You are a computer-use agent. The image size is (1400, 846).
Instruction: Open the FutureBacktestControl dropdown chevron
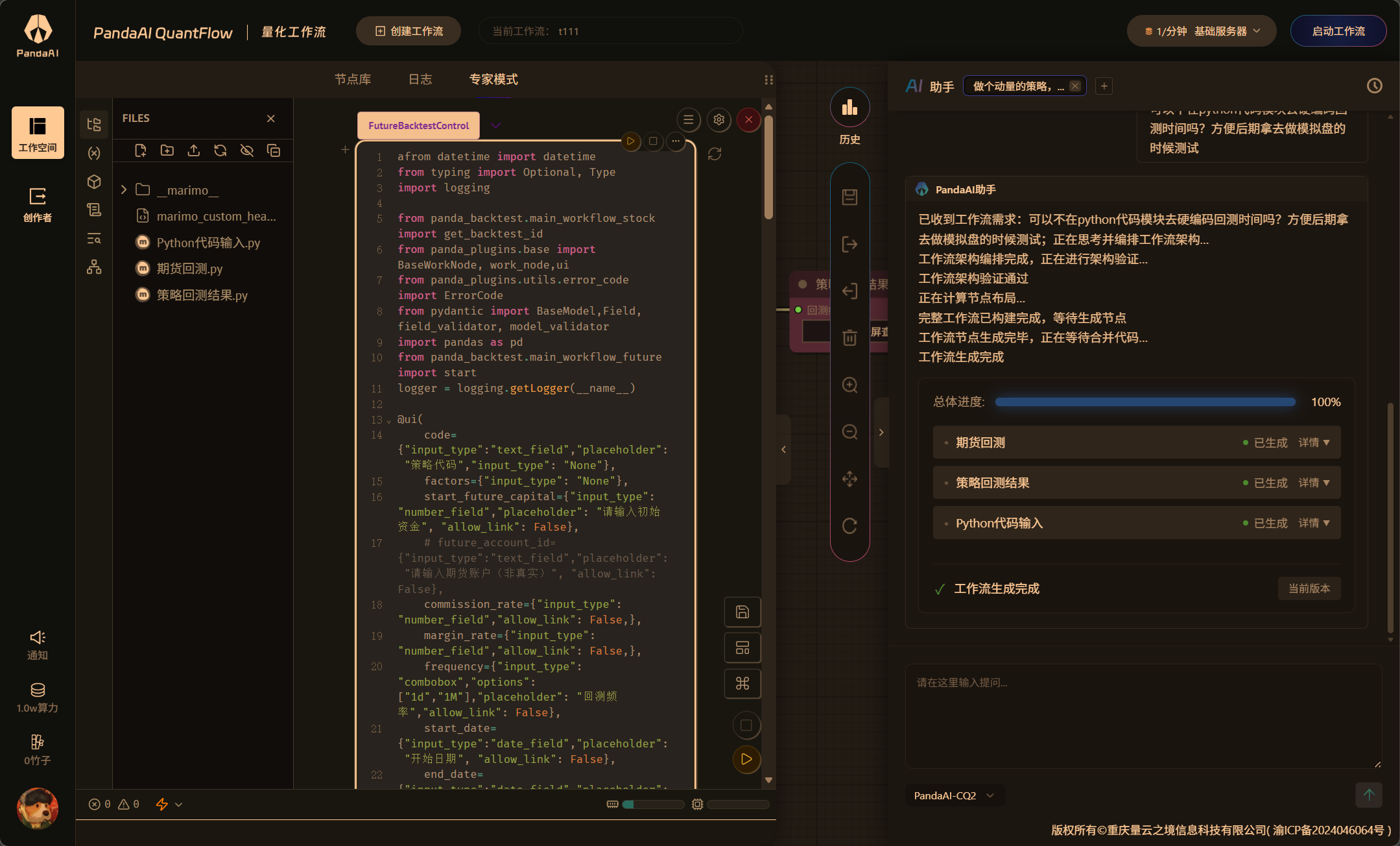click(495, 125)
